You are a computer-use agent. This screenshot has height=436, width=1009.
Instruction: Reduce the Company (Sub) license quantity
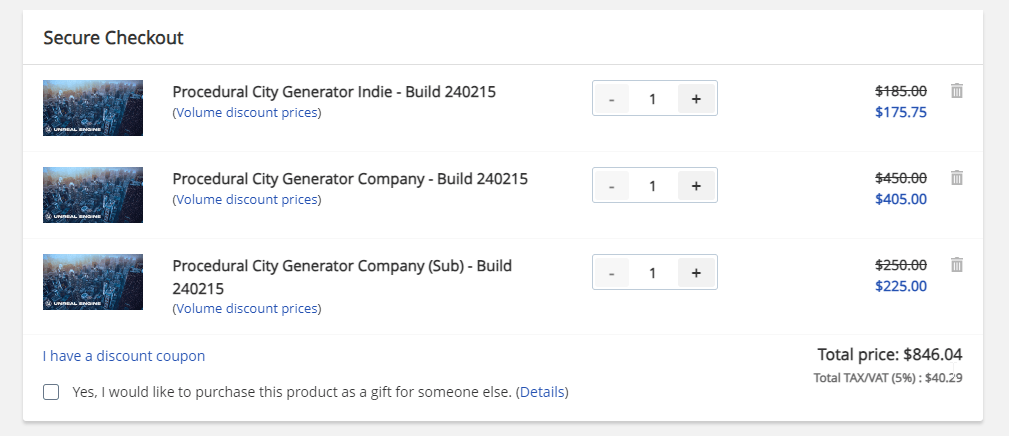[x=612, y=273]
